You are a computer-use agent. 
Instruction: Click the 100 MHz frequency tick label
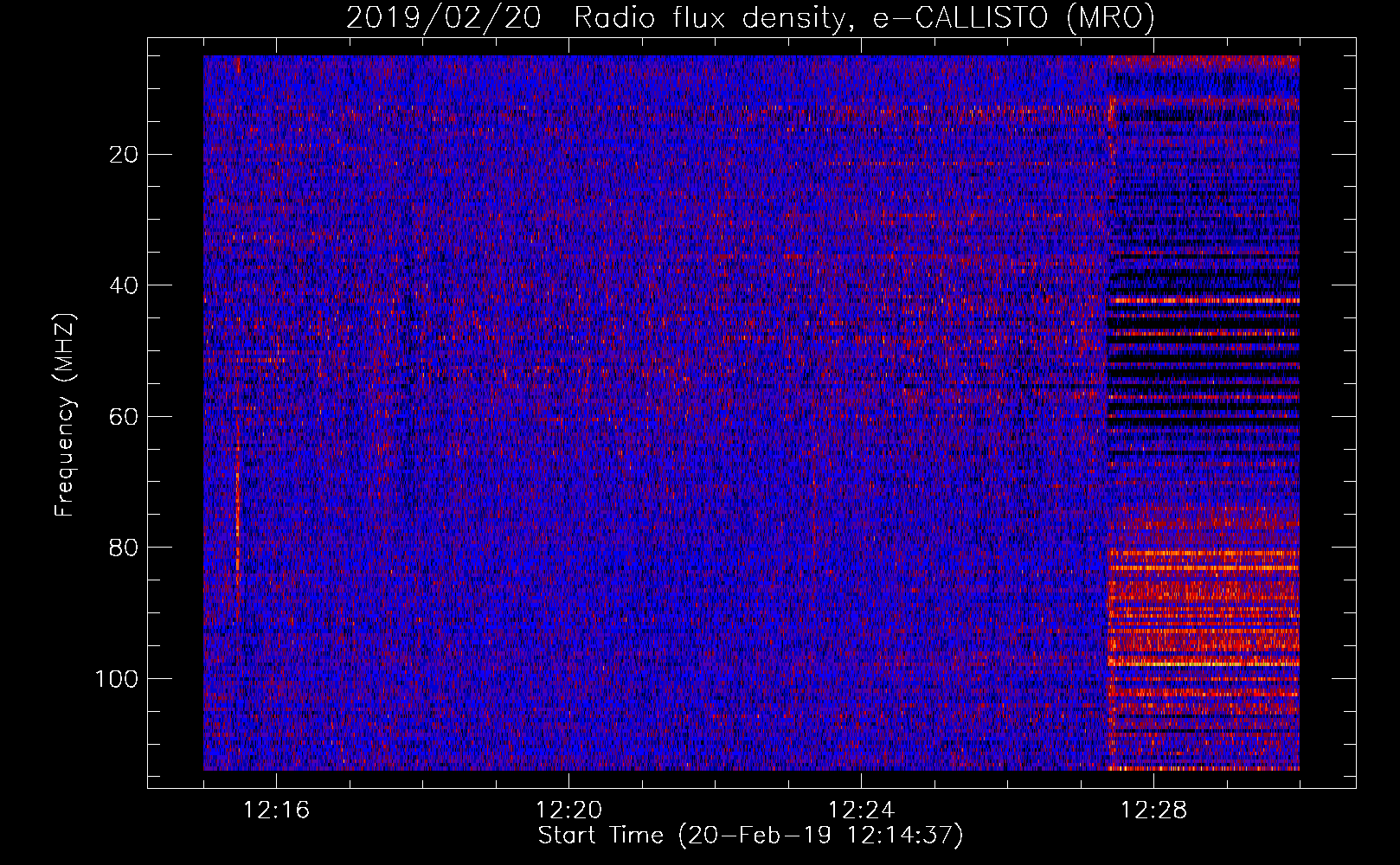(x=117, y=679)
